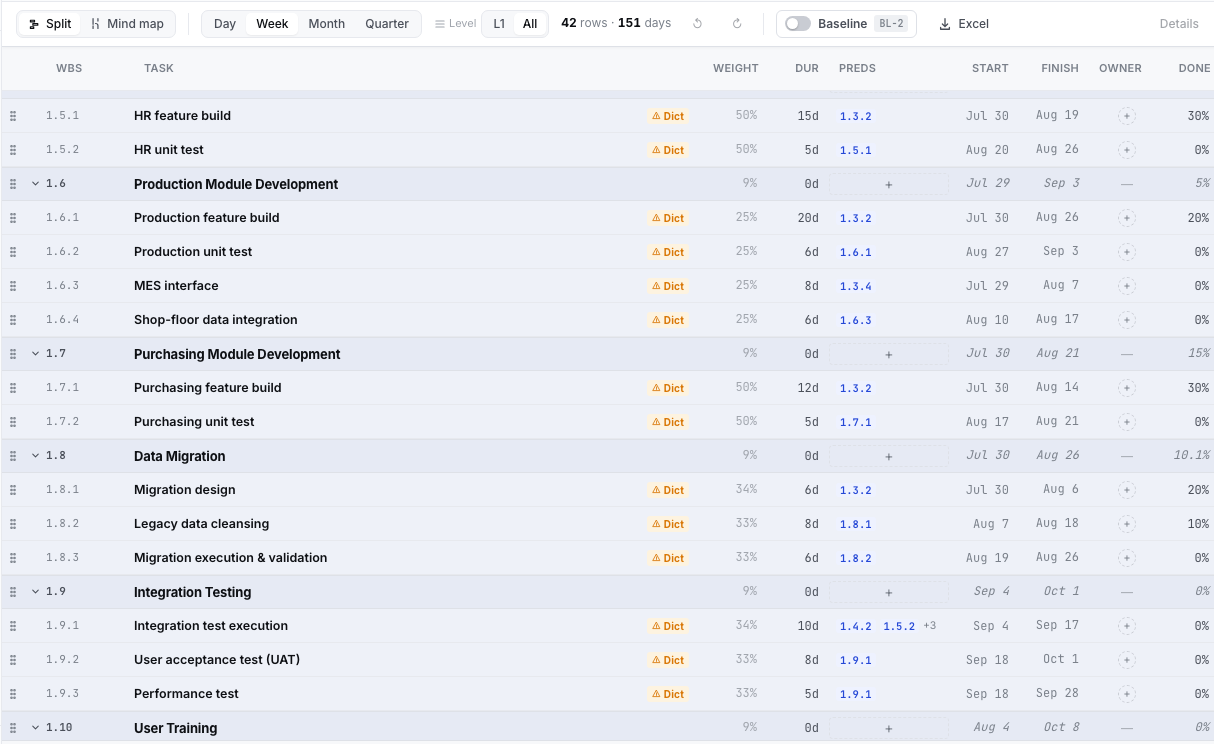
Task: Collapse Integration Testing group 1.9
Action: [35, 592]
